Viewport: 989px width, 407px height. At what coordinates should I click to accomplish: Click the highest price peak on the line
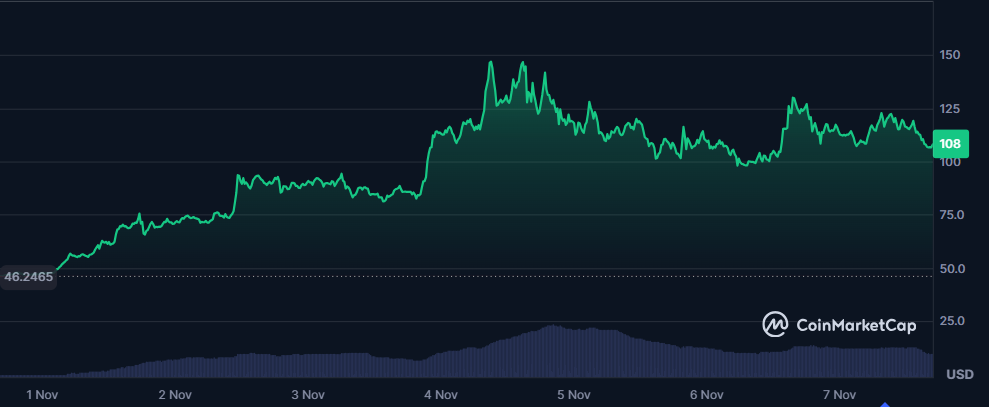click(491, 62)
